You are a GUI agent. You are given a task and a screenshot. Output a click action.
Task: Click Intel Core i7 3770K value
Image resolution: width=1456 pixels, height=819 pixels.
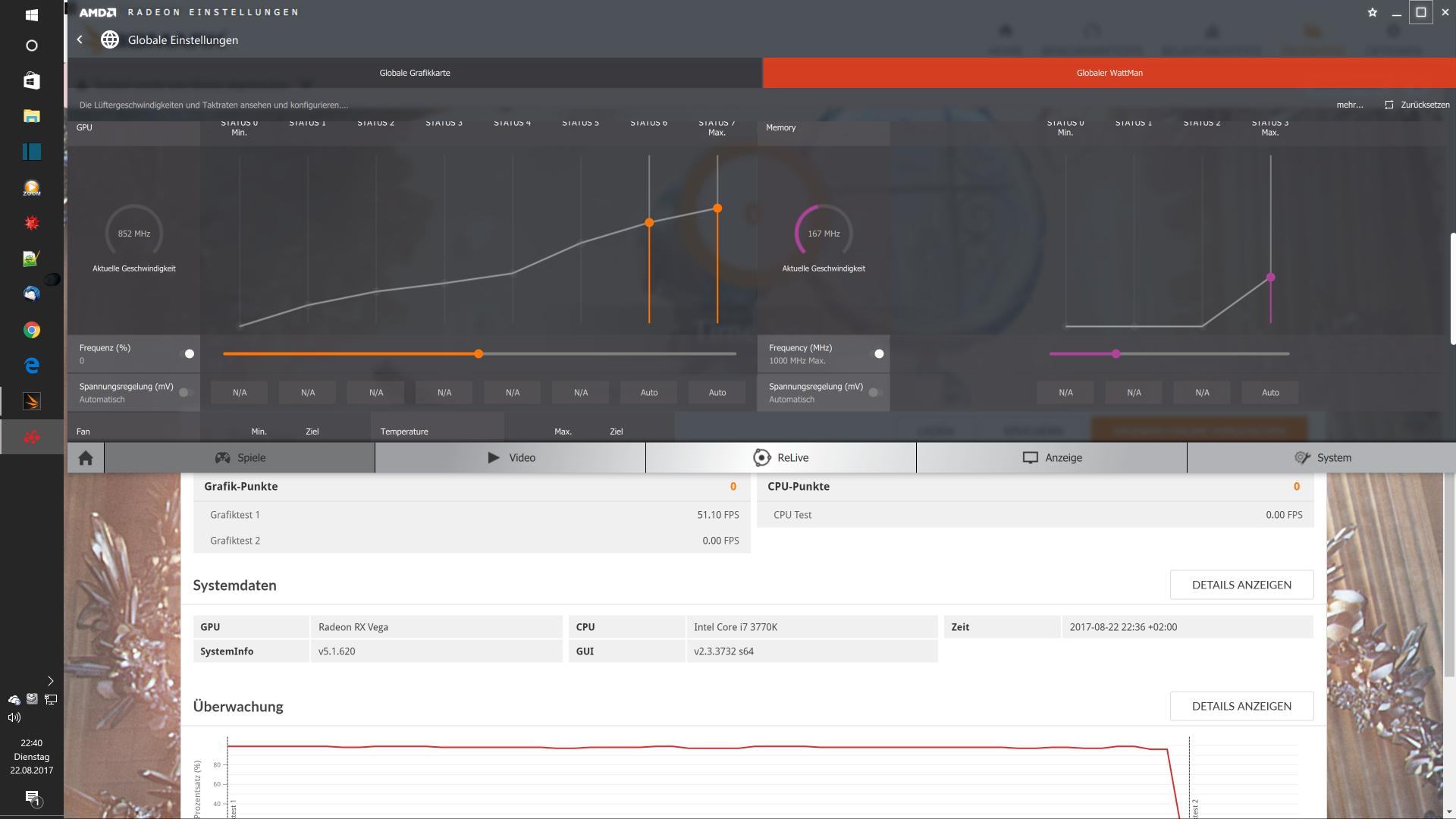click(736, 627)
